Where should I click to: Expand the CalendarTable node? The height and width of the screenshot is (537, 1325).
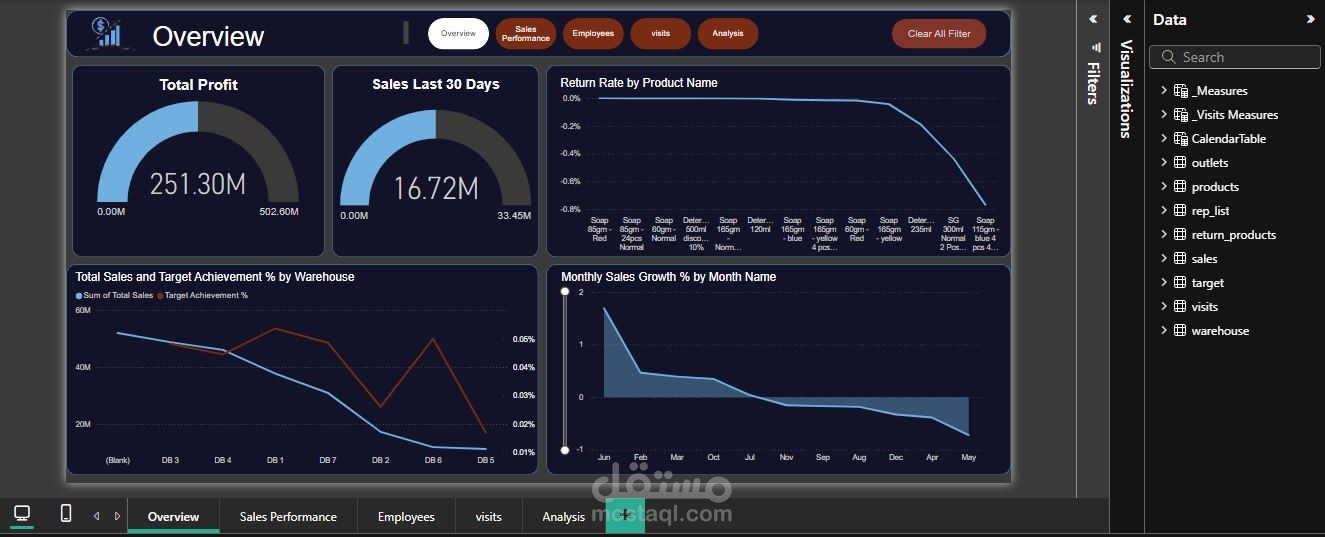click(x=1163, y=139)
